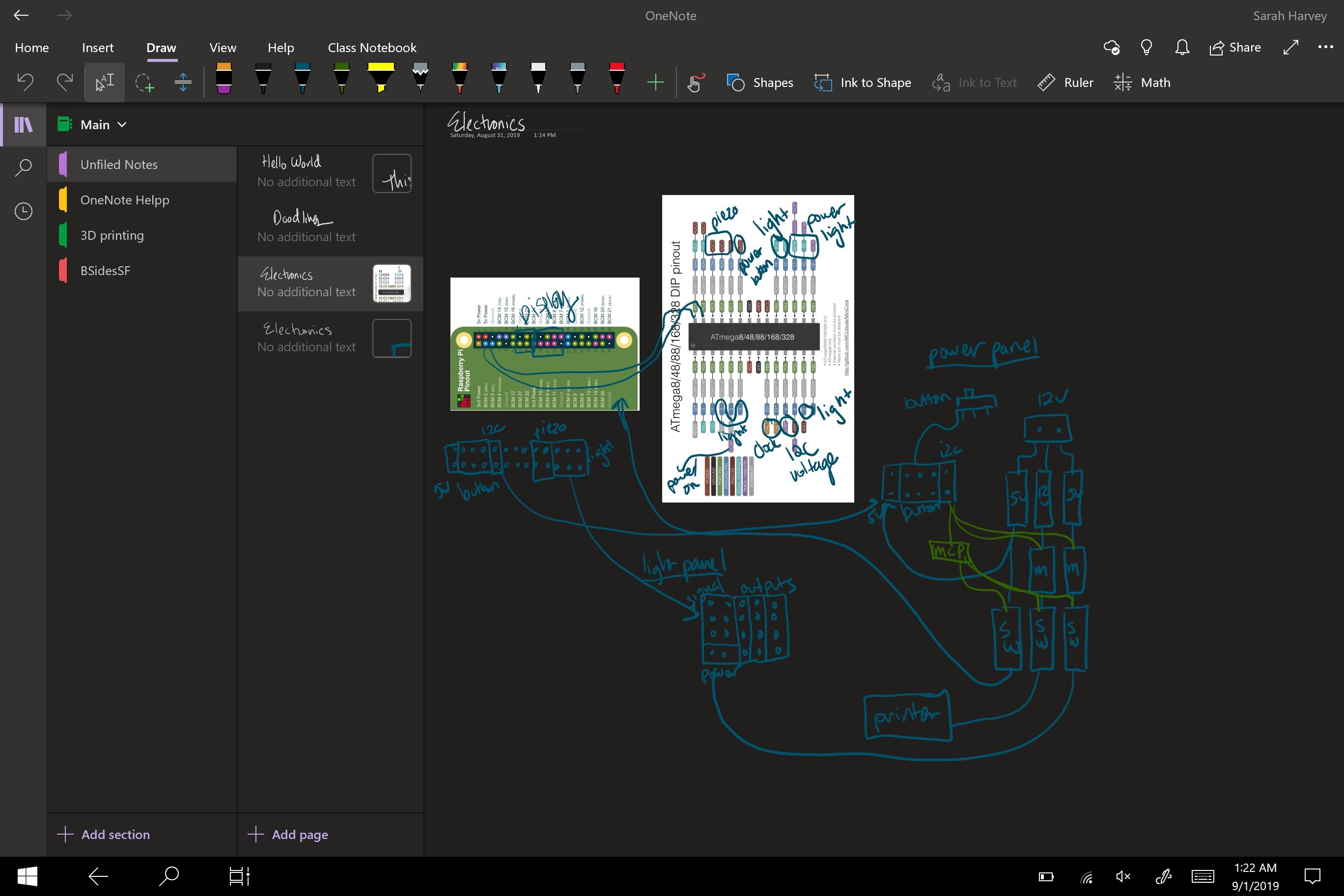The image size is (1344, 896).
Task: Open the Shapes gallery
Action: tap(759, 83)
